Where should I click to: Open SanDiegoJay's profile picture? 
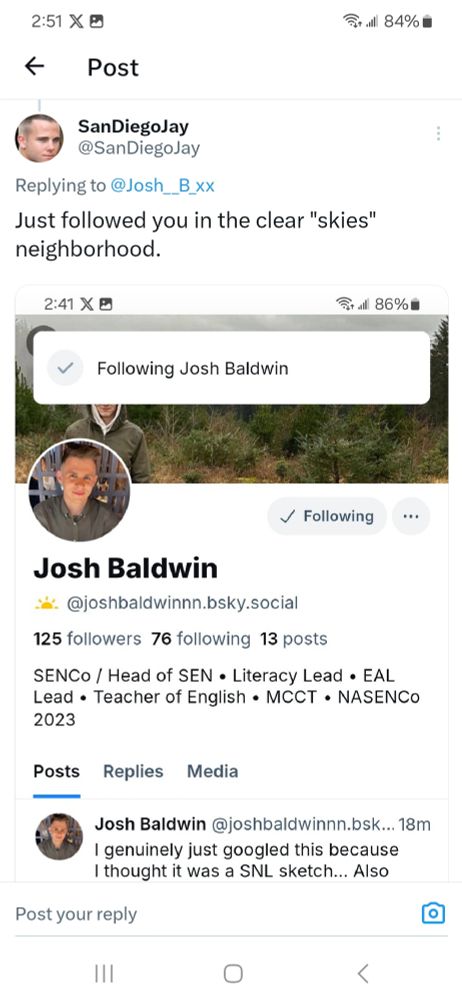(x=39, y=138)
